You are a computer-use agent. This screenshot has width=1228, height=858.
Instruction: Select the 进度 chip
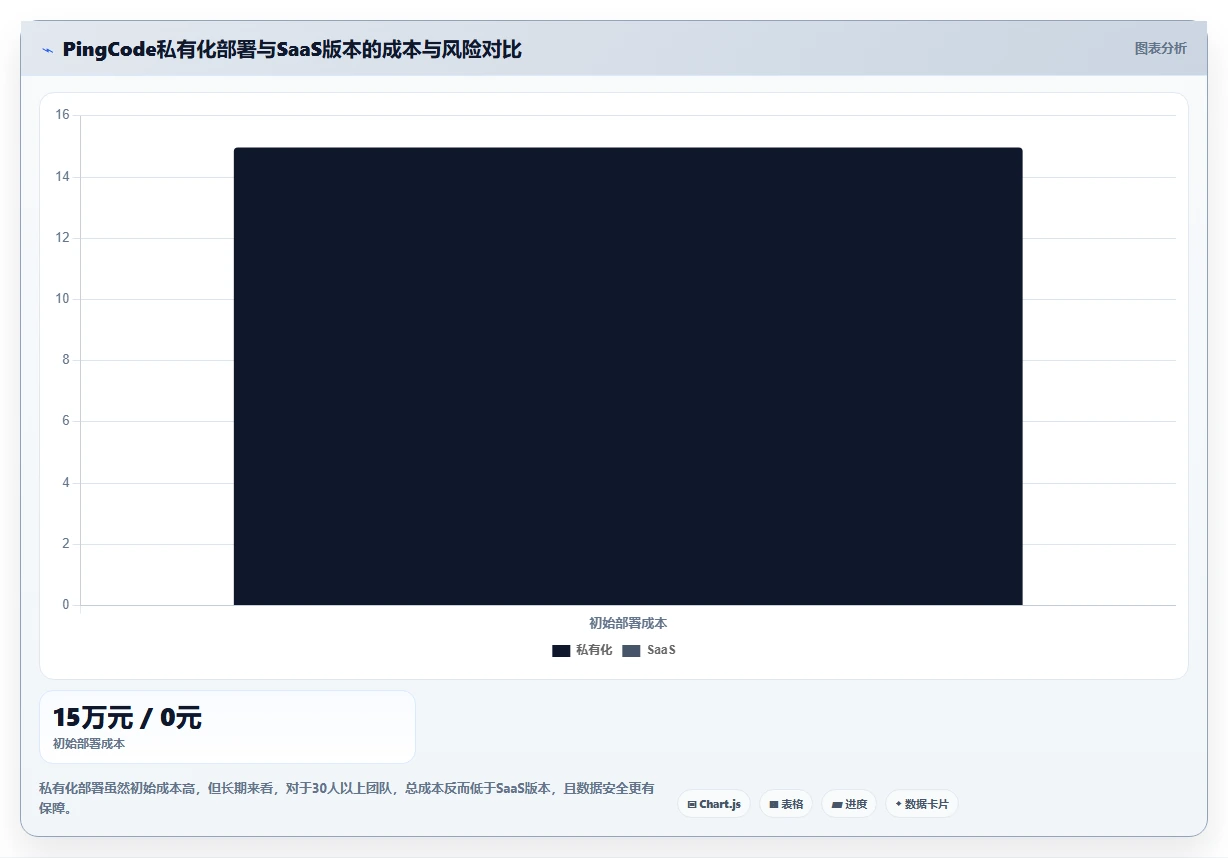point(849,804)
